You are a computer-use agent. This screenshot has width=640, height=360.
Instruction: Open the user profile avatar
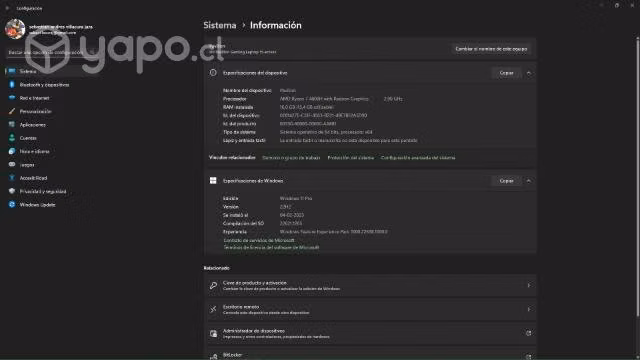point(15,29)
